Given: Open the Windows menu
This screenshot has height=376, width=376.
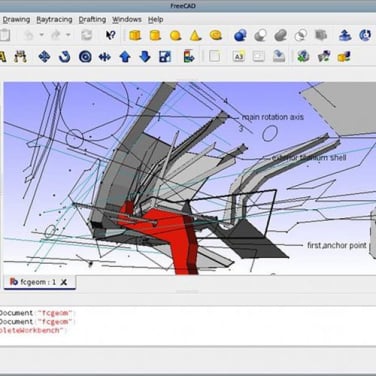Looking at the screenshot, I should (x=127, y=19).
